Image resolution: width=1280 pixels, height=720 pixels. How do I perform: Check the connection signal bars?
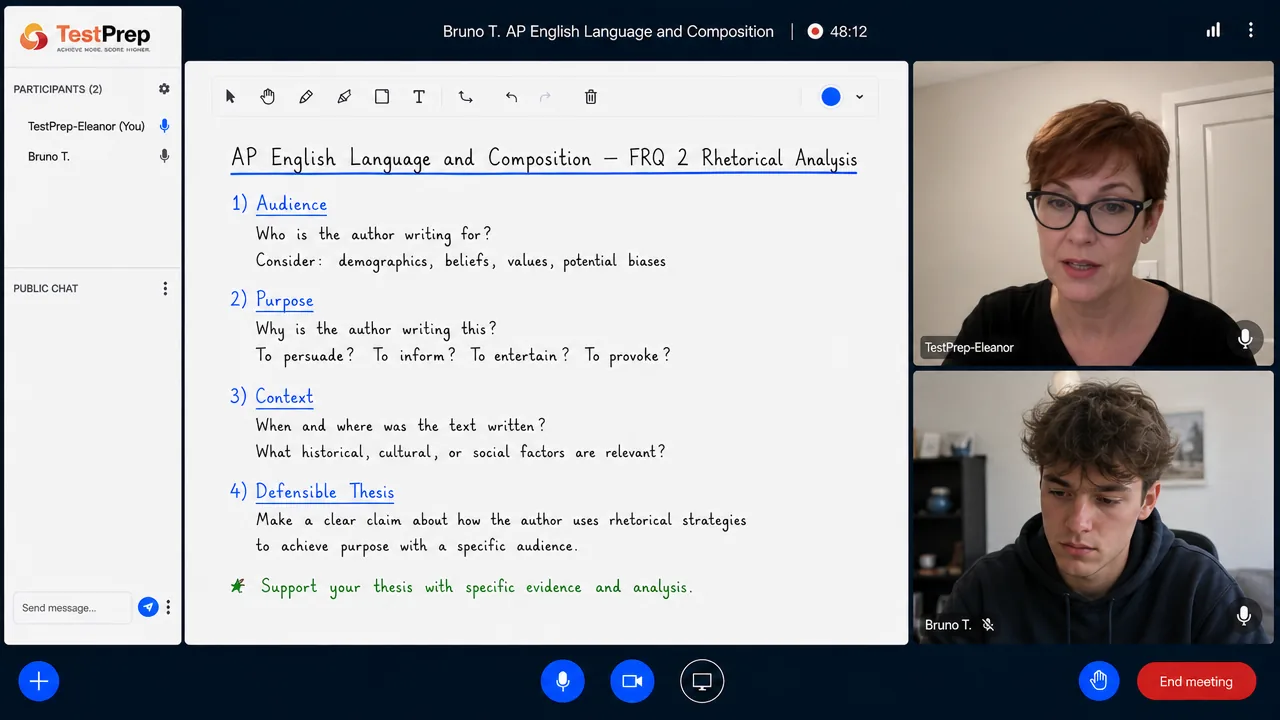tap(1213, 31)
